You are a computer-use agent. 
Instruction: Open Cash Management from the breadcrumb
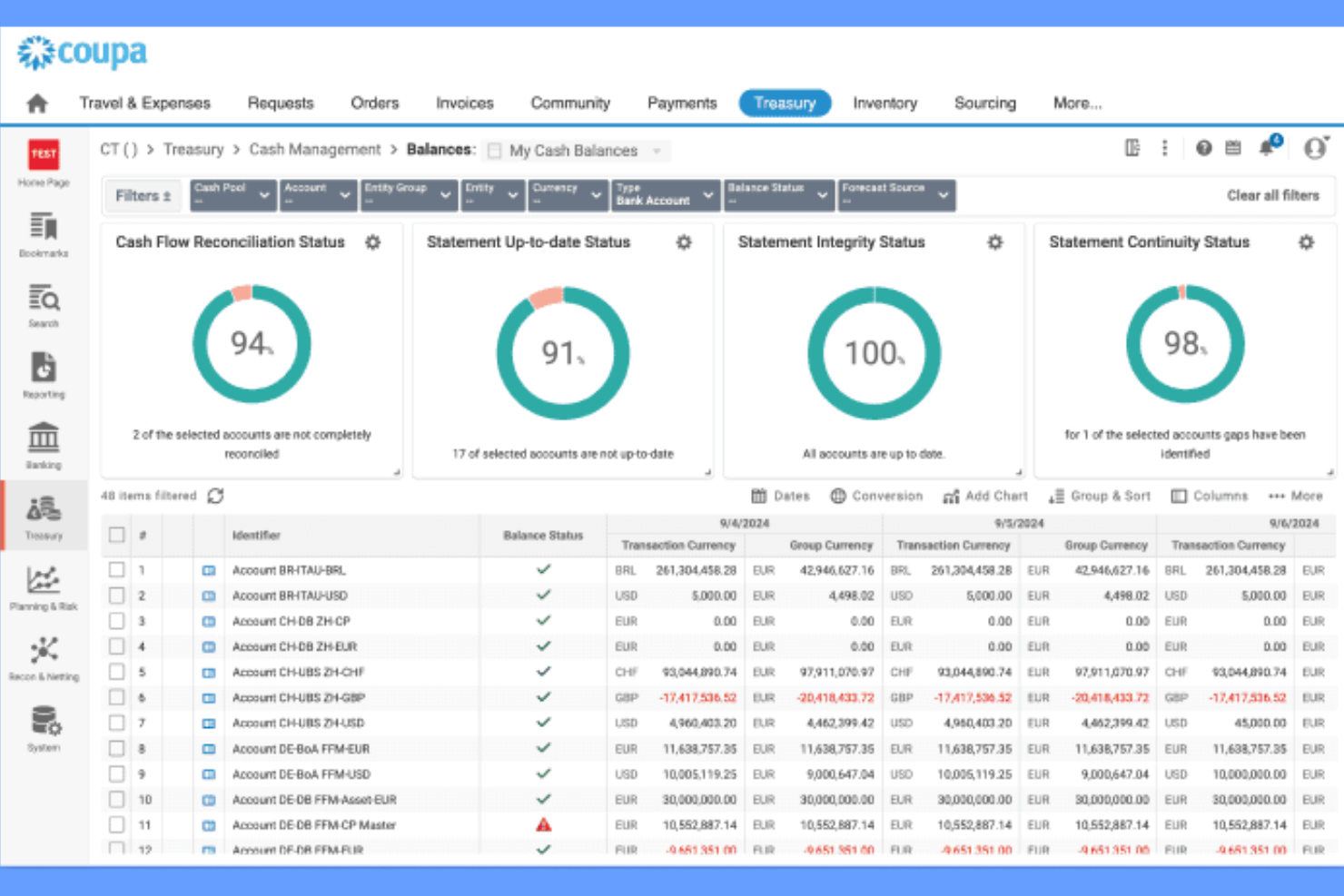click(x=315, y=149)
